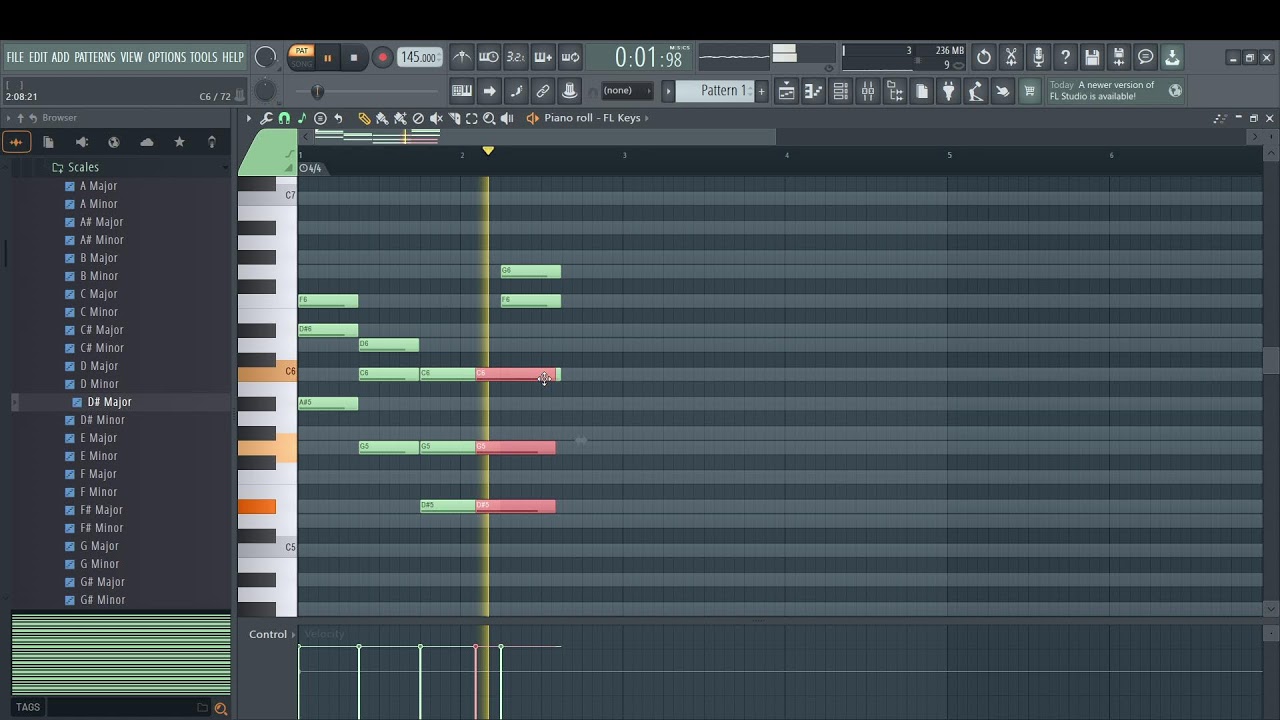Click the Save project disk icon
The image size is (1280, 720).
[1092, 57]
